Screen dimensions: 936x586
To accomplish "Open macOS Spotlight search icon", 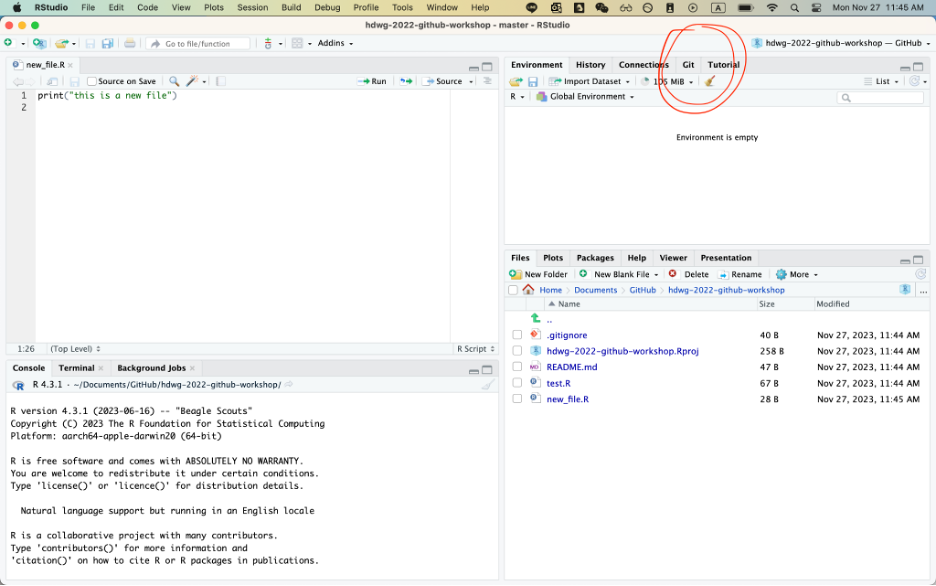I will (x=795, y=8).
